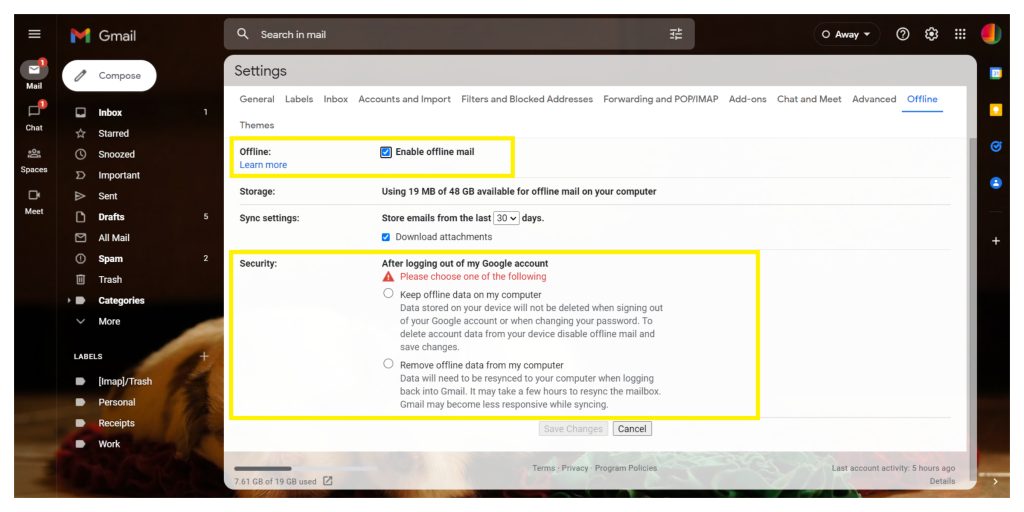
Task: Open the All Mail folder
Action: click(x=114, y=238)
